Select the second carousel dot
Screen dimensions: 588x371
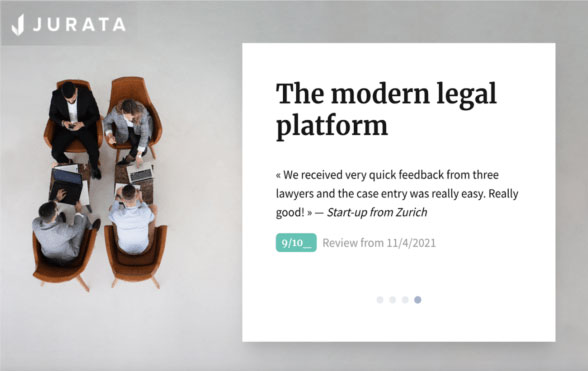click(x=392, y=300)
